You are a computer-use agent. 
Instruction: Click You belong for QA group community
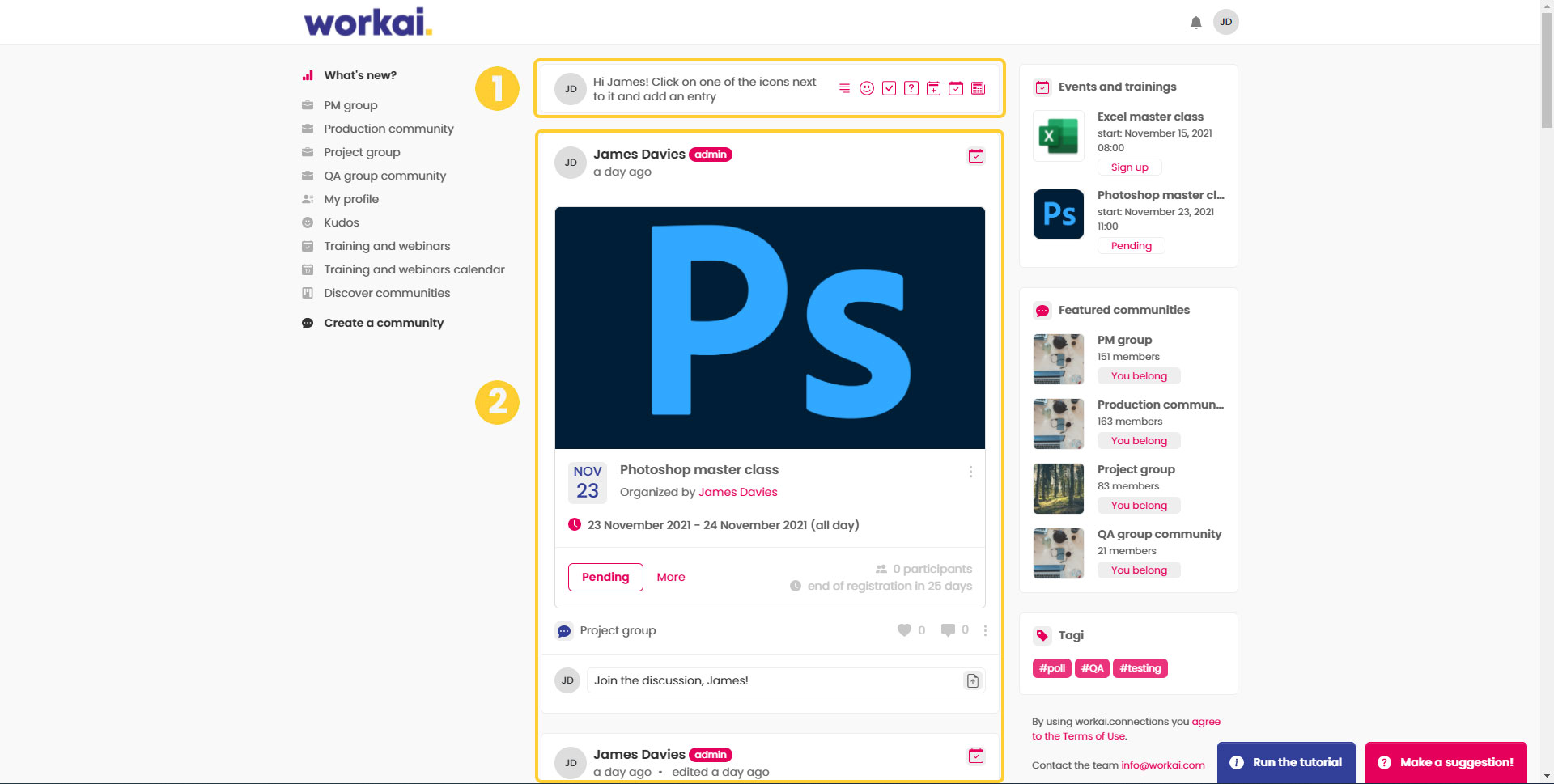[1139, 570]
